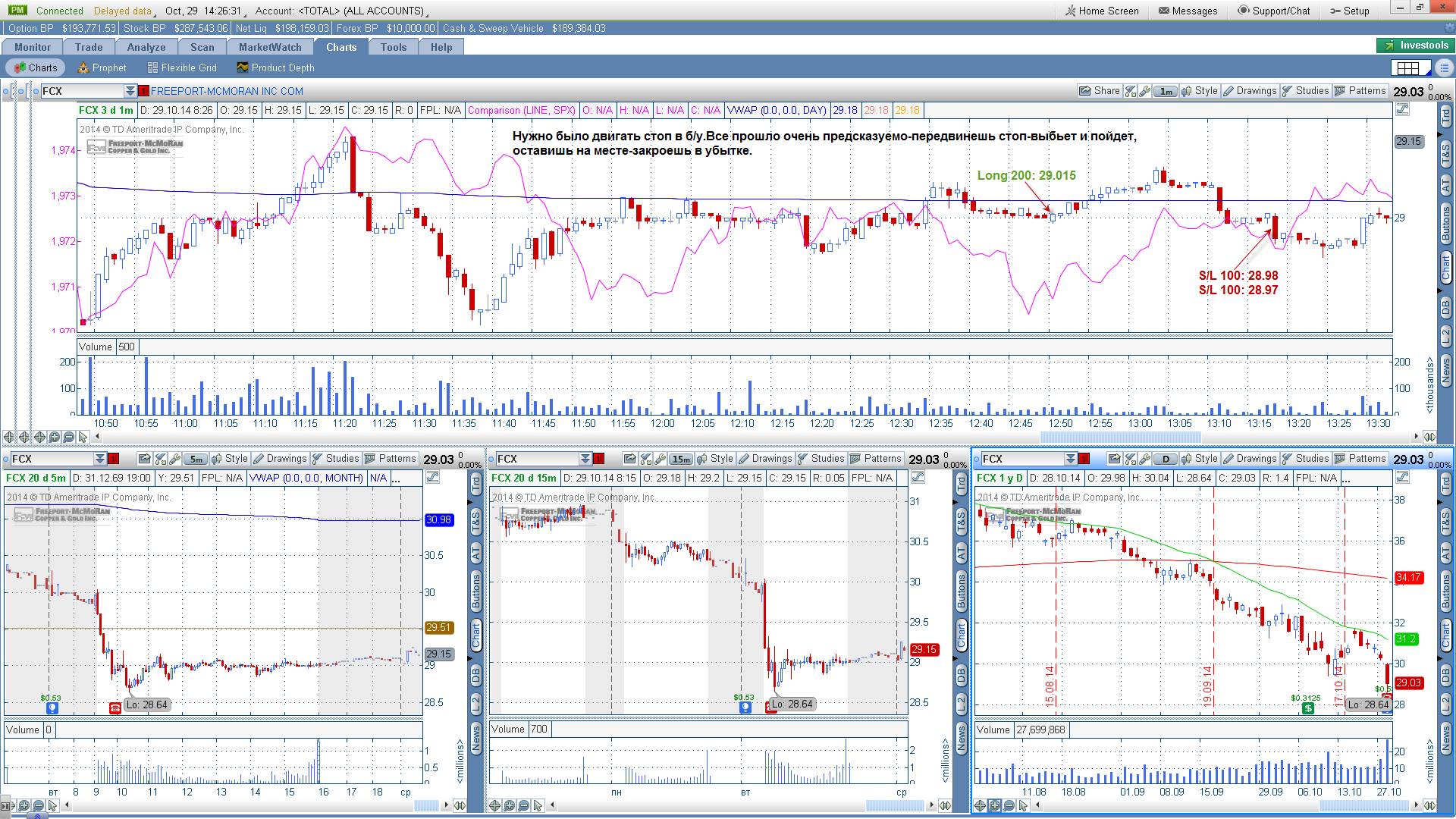Viewport: 1456px width, 819px height.
Task: Switch to the Scan tab
Action: click(202, 47)
